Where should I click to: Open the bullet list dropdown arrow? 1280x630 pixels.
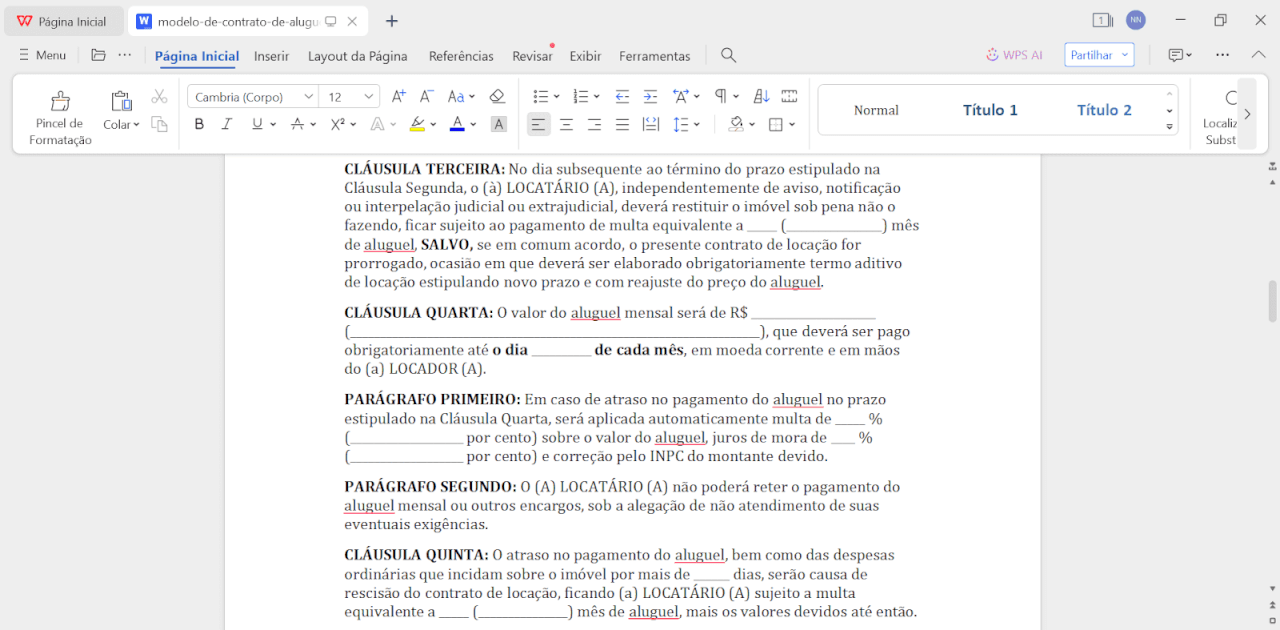(x=555, y=97)
